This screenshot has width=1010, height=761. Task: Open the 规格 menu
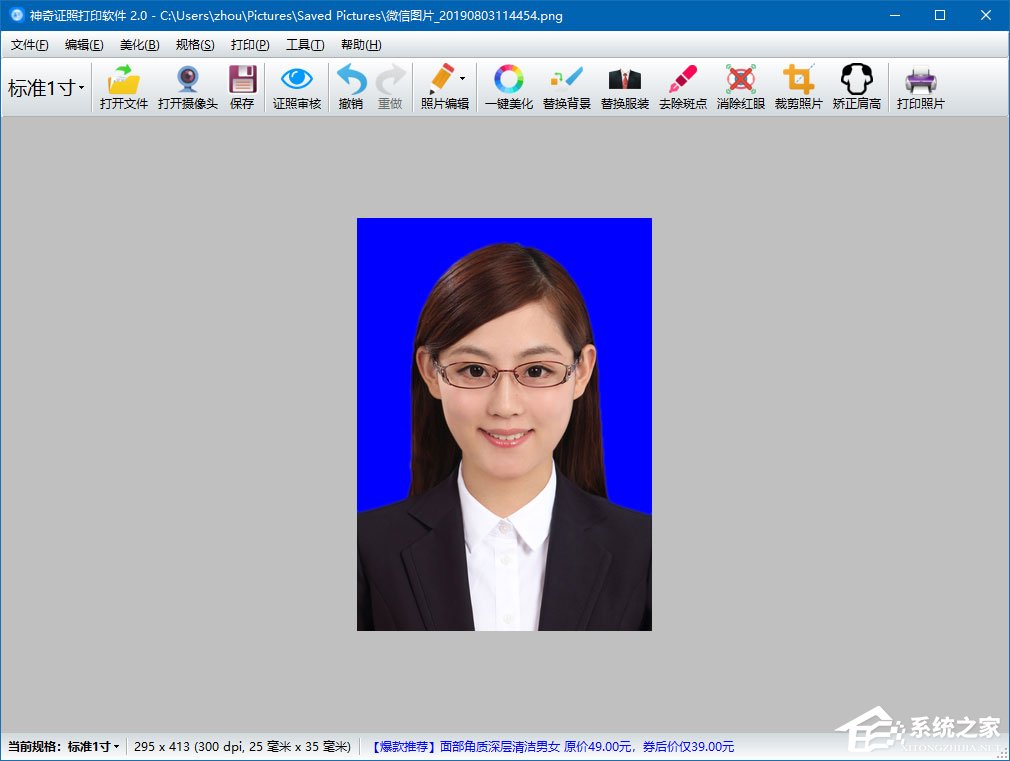[x=196, y=44]
